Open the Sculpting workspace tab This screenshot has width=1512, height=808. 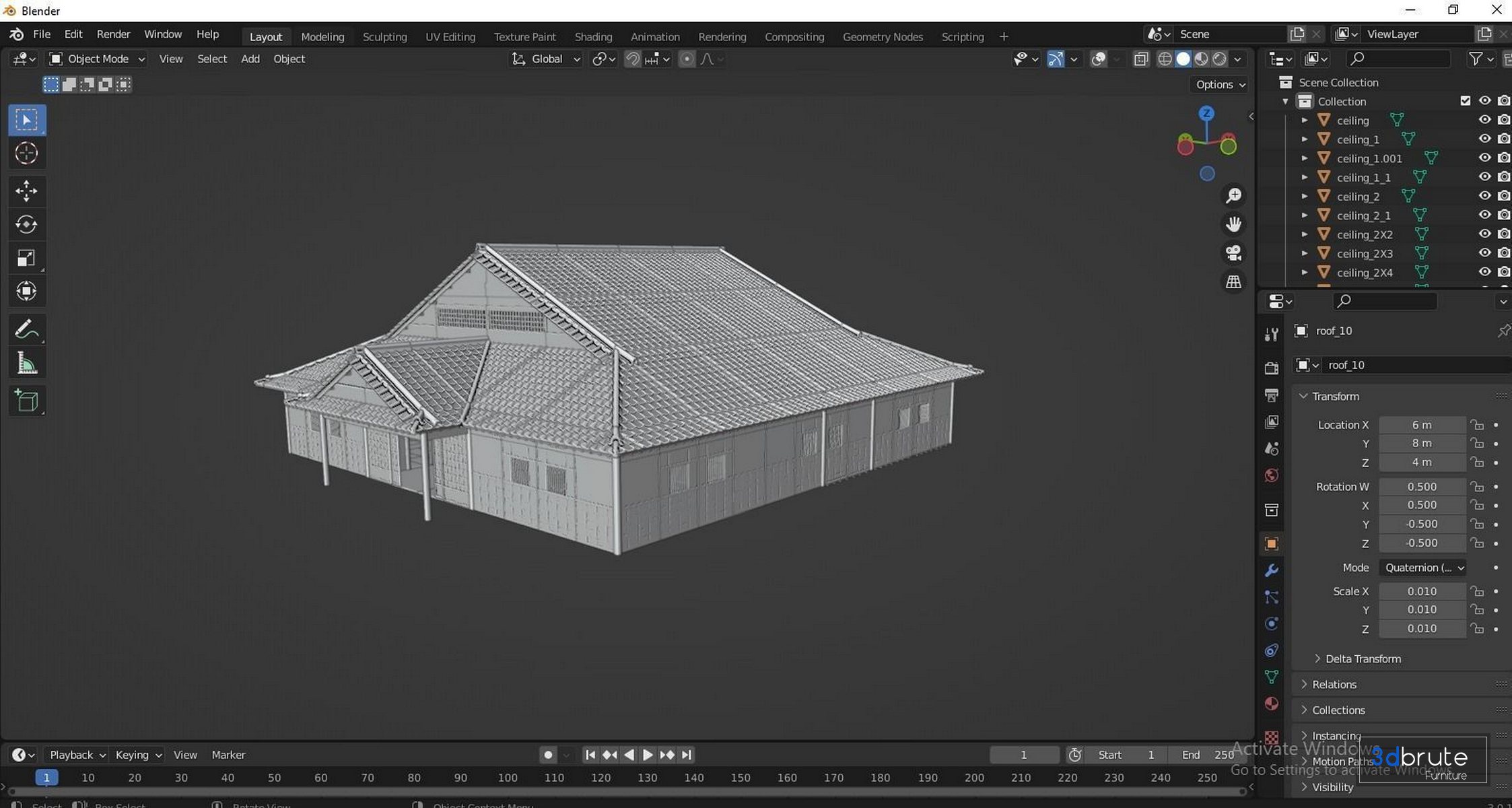coord(384,36)
